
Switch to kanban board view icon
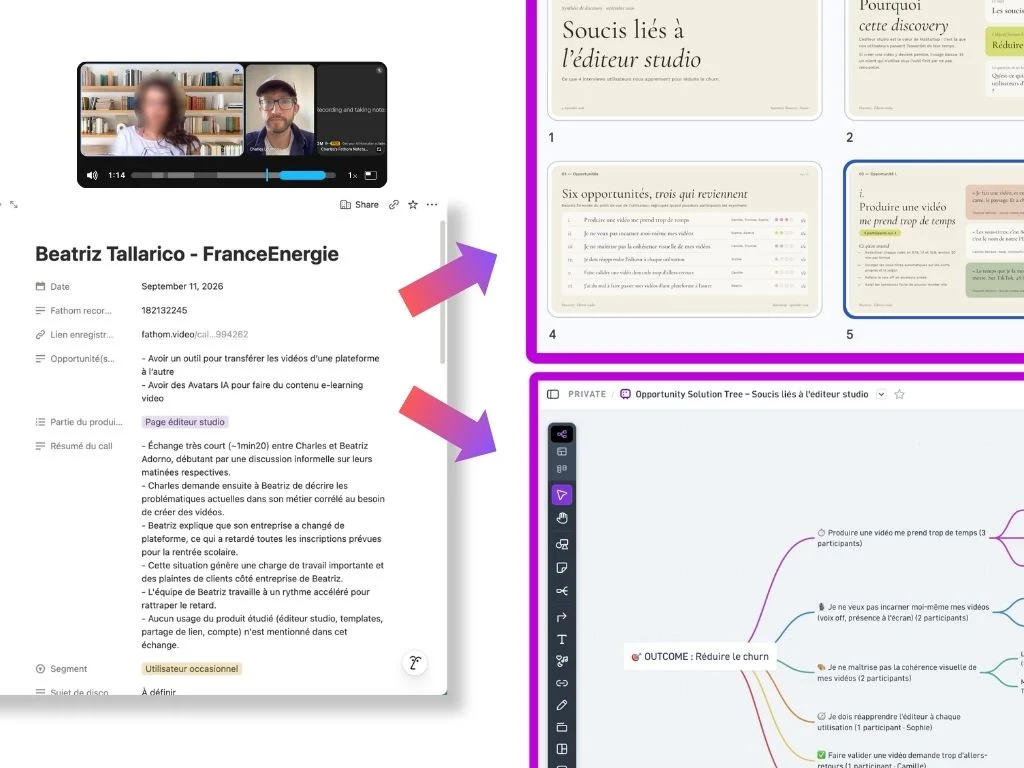[562, 469]
